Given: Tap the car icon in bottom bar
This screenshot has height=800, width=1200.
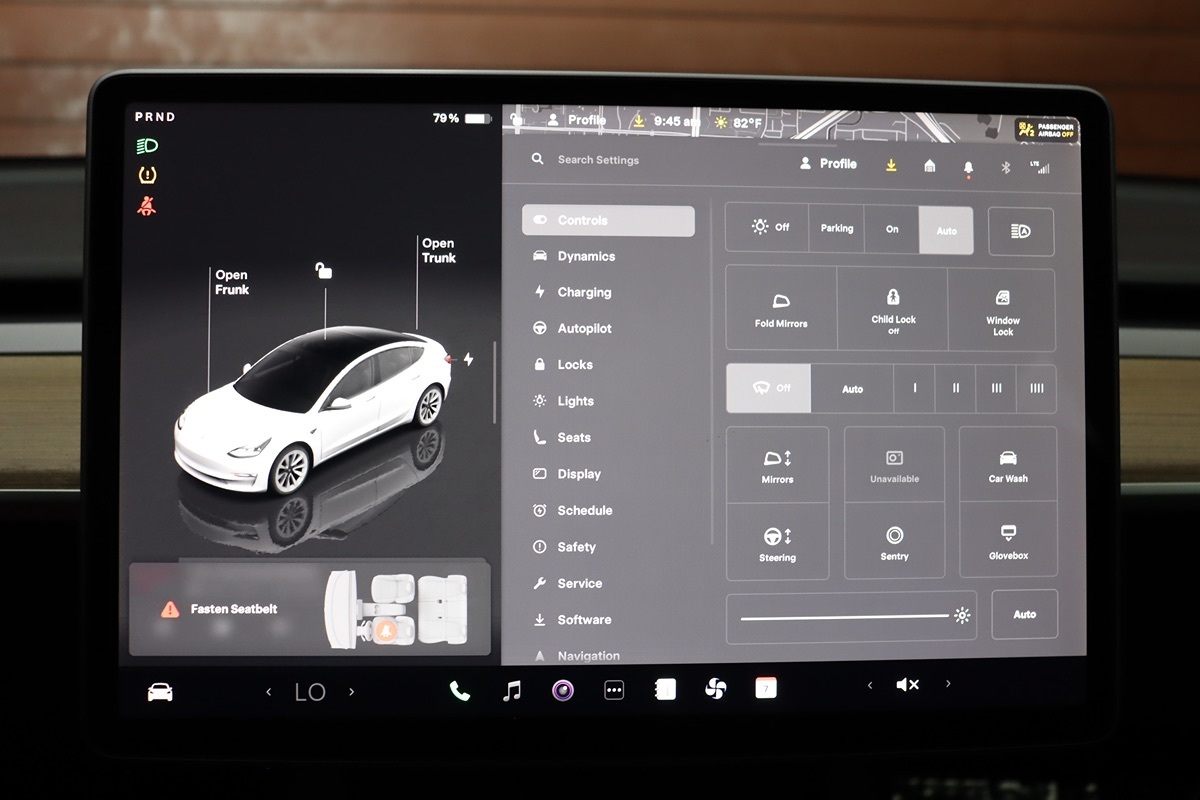Looking at the screenshot, I should (x=160, y=692).
